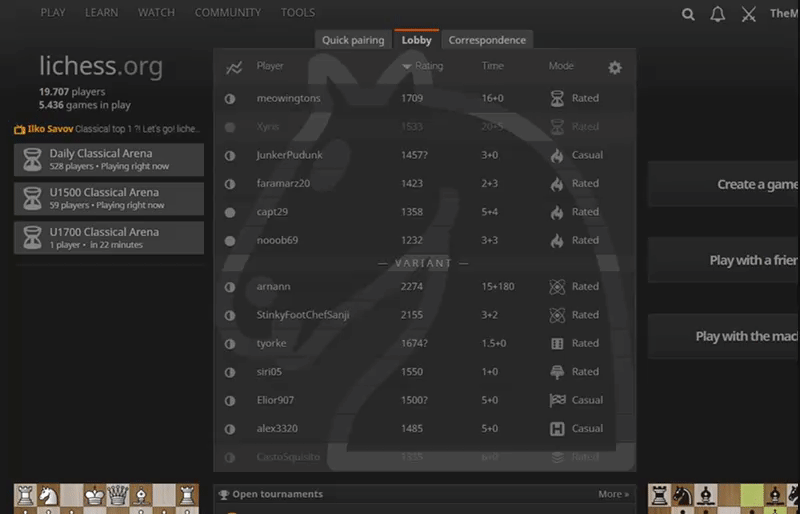Join siri05 1+0 game
The image size is (800, 514).
point(424,372)
